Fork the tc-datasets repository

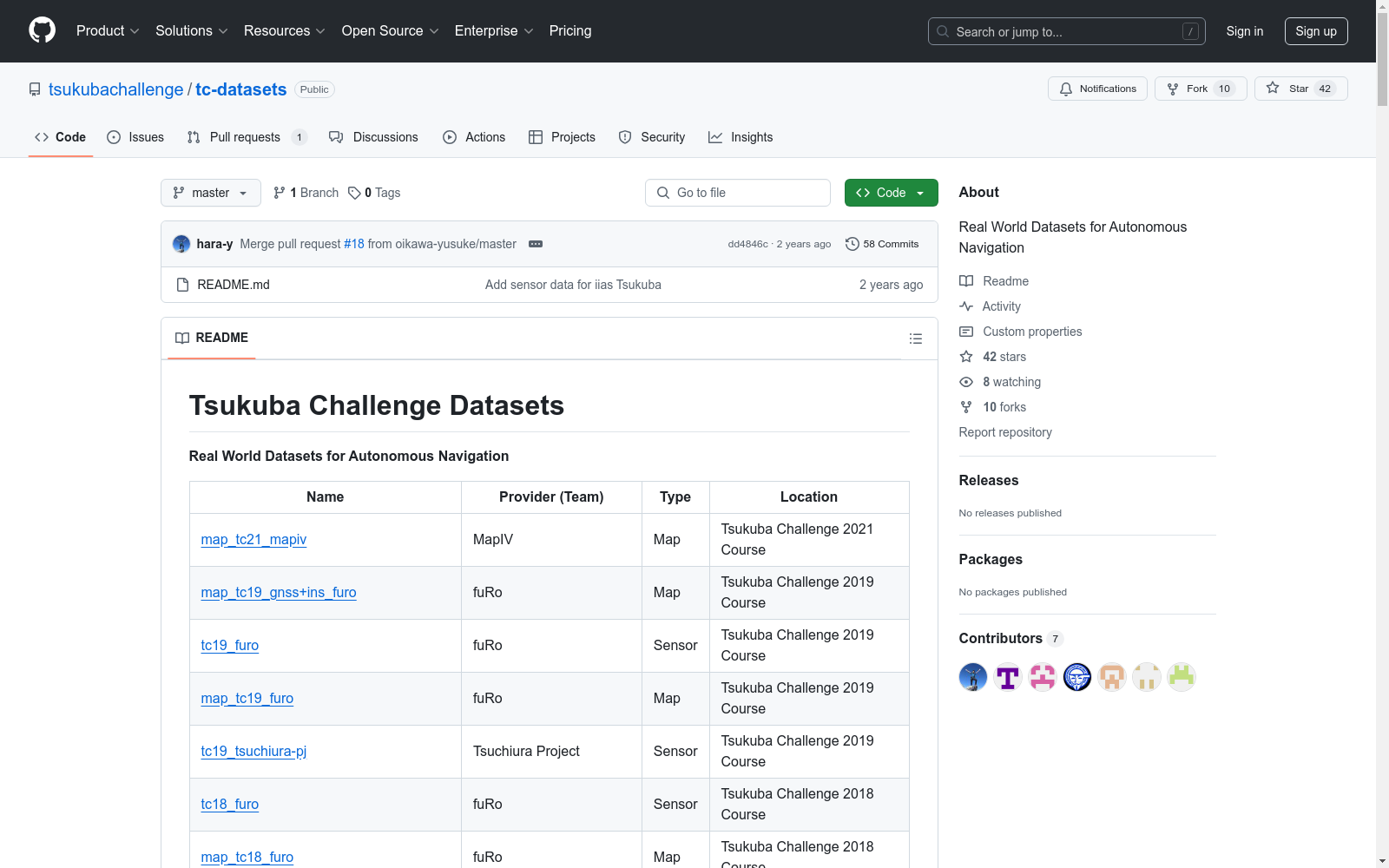click(1201, 89)
